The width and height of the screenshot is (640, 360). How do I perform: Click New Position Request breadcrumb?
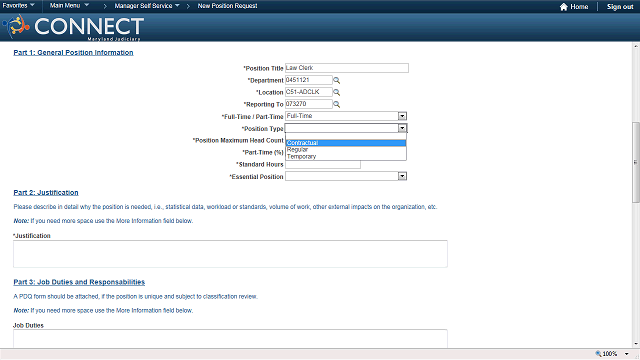click(x=227, y=6)
